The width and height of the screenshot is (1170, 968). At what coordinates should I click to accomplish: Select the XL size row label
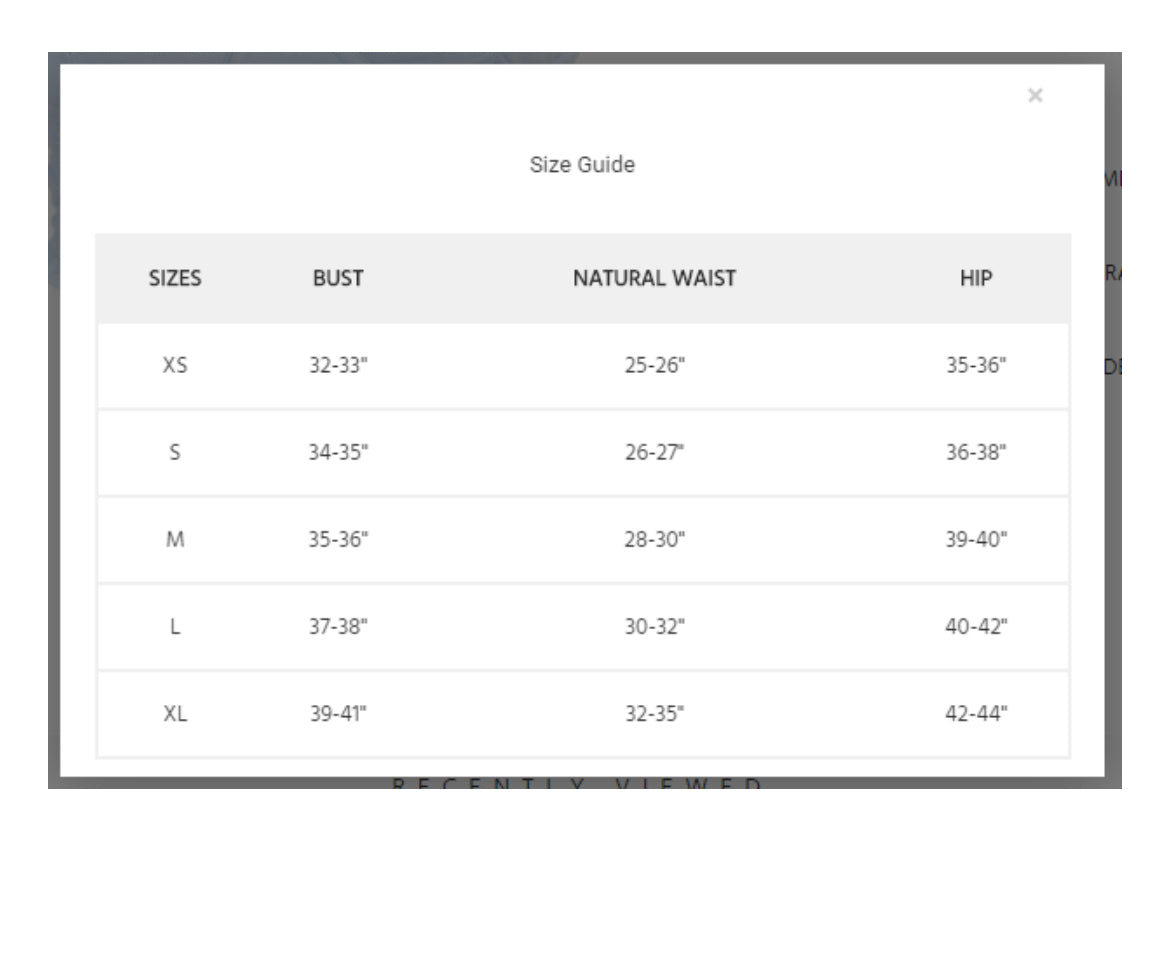(175, 713)
